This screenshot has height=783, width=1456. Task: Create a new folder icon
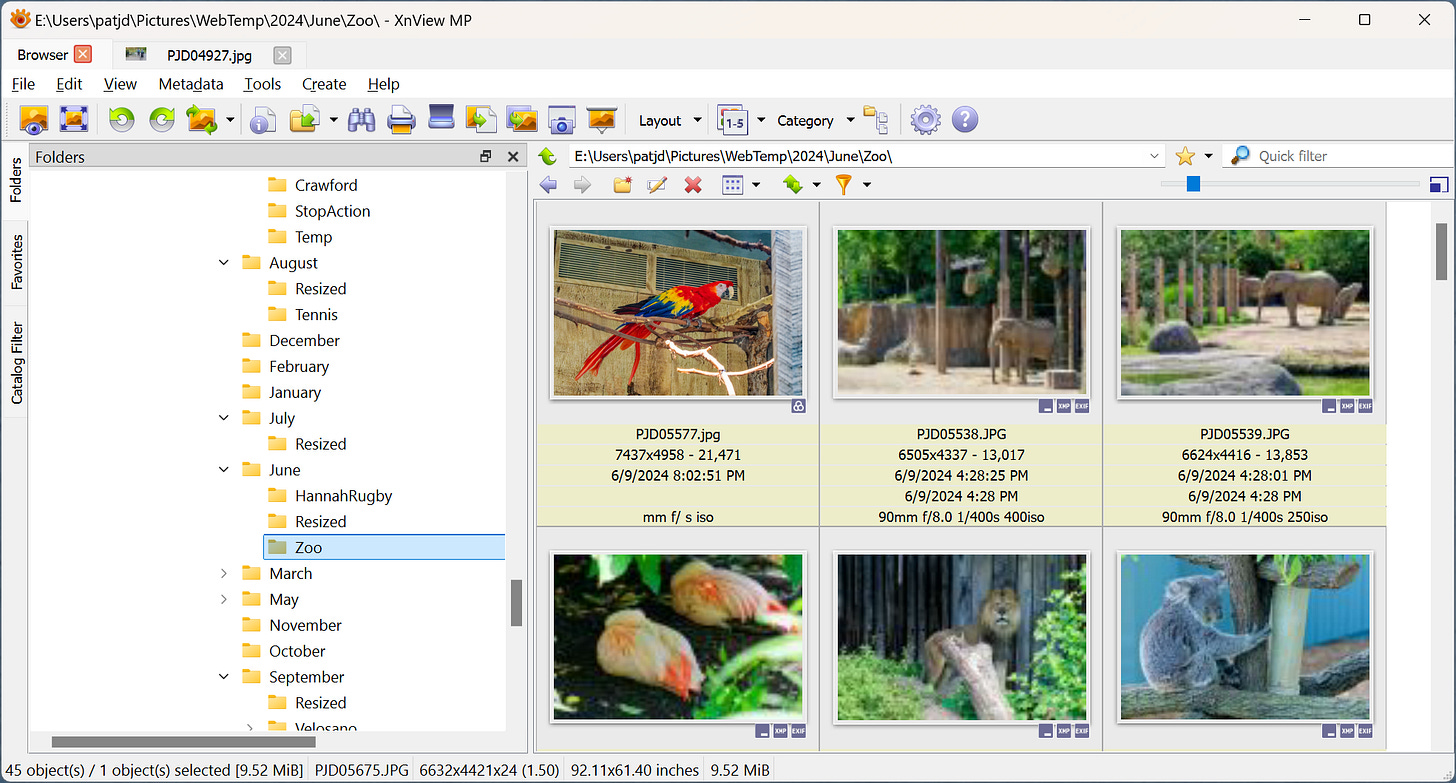pyautogui.click(x=622, y=184)
